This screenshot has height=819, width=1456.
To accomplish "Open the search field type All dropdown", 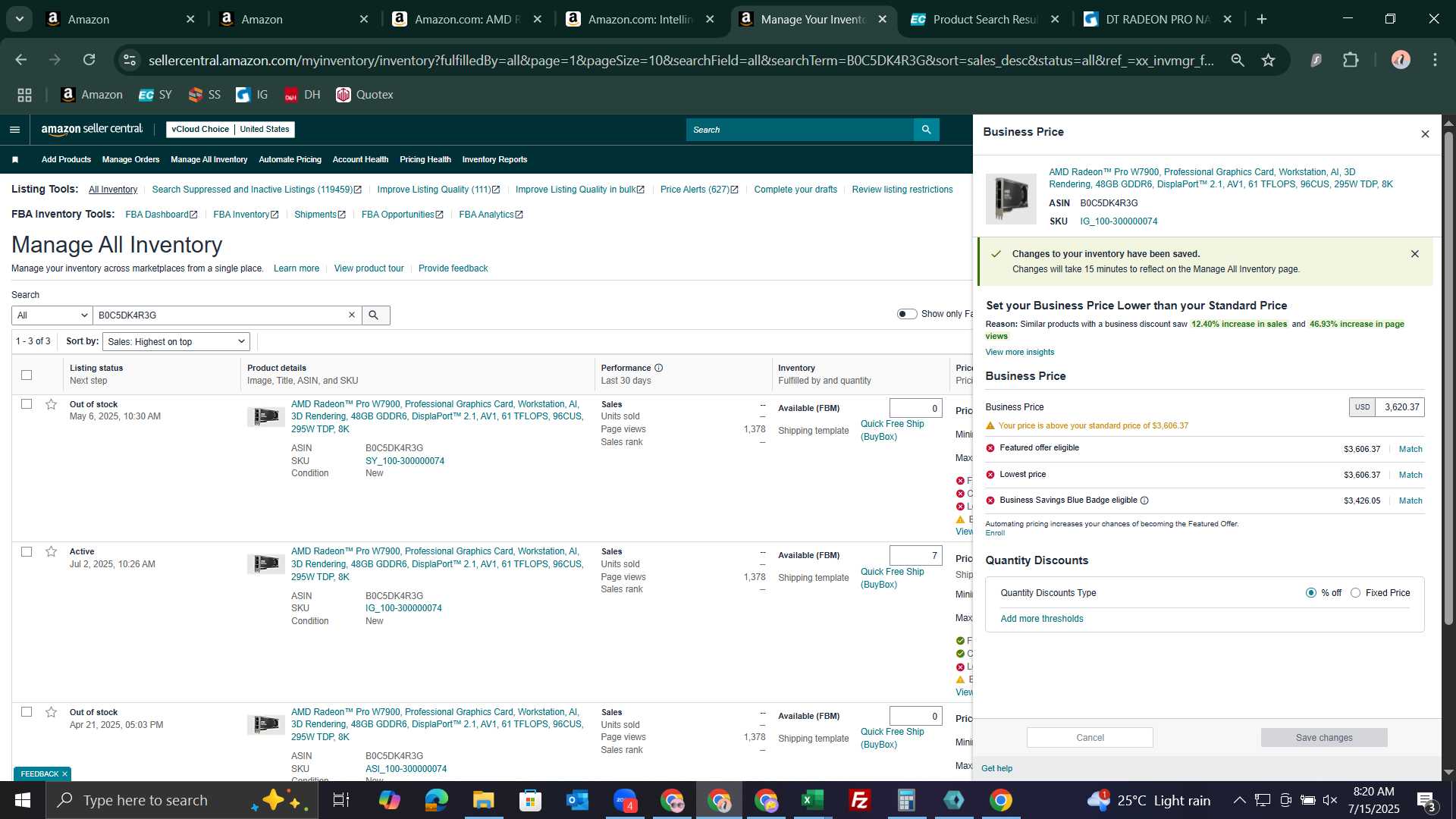I will coord(52,315).
